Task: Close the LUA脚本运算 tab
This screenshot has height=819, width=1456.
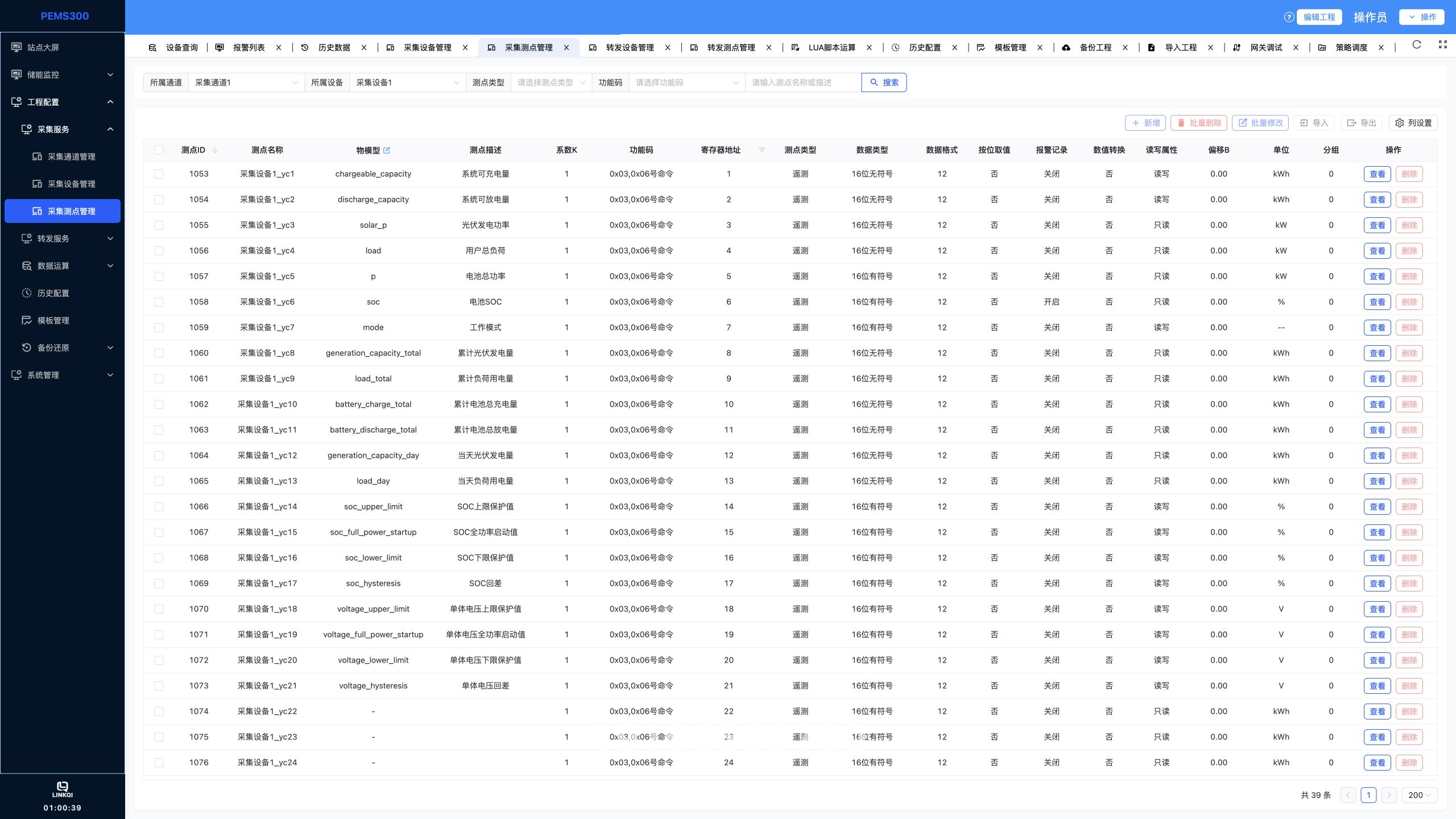Action: (x=869, y=48)
